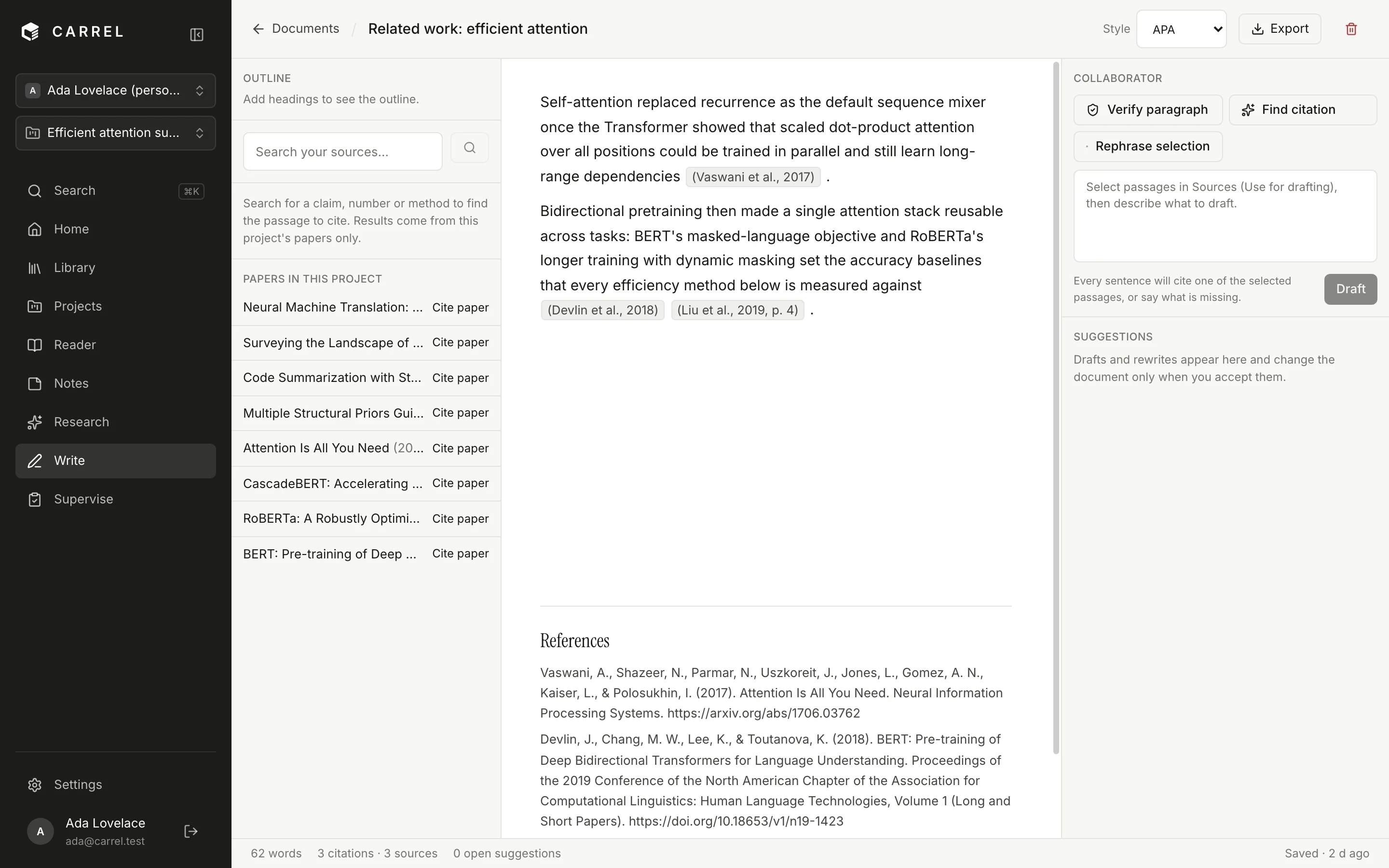Cite paper for Code Summarization

[x=460, y=378]
